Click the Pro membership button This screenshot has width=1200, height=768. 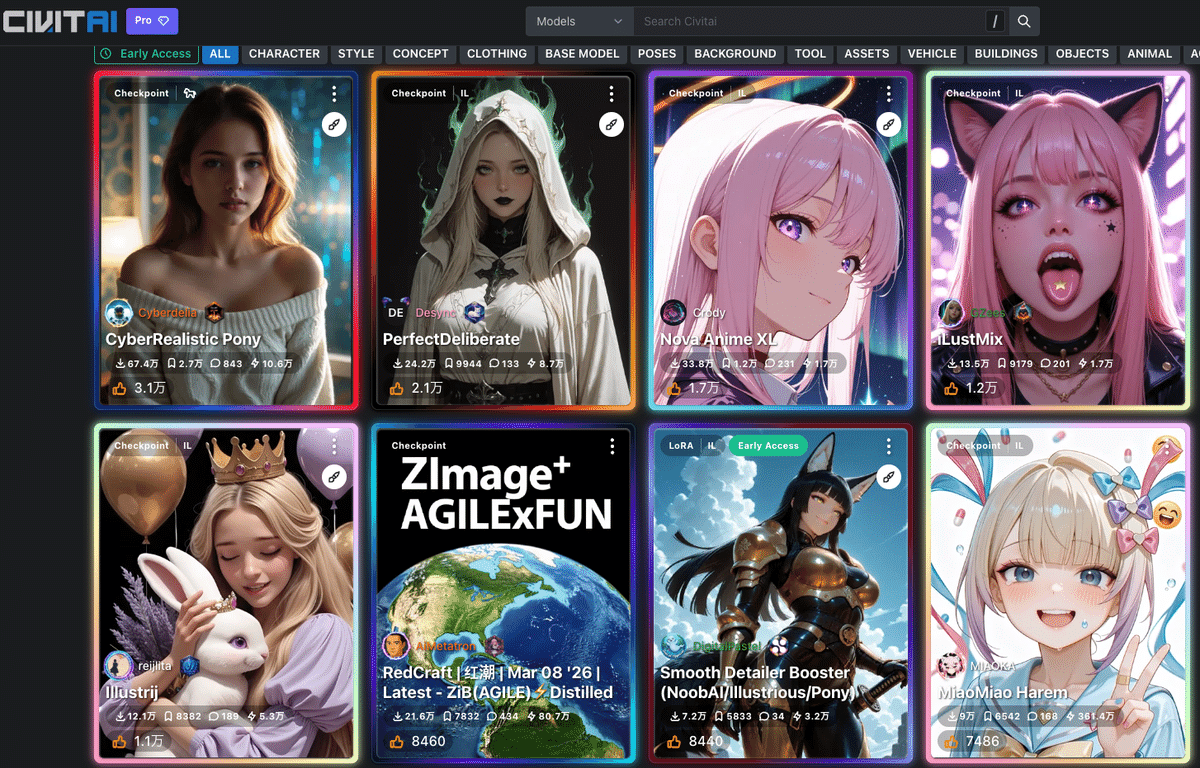tap(152, 20)
